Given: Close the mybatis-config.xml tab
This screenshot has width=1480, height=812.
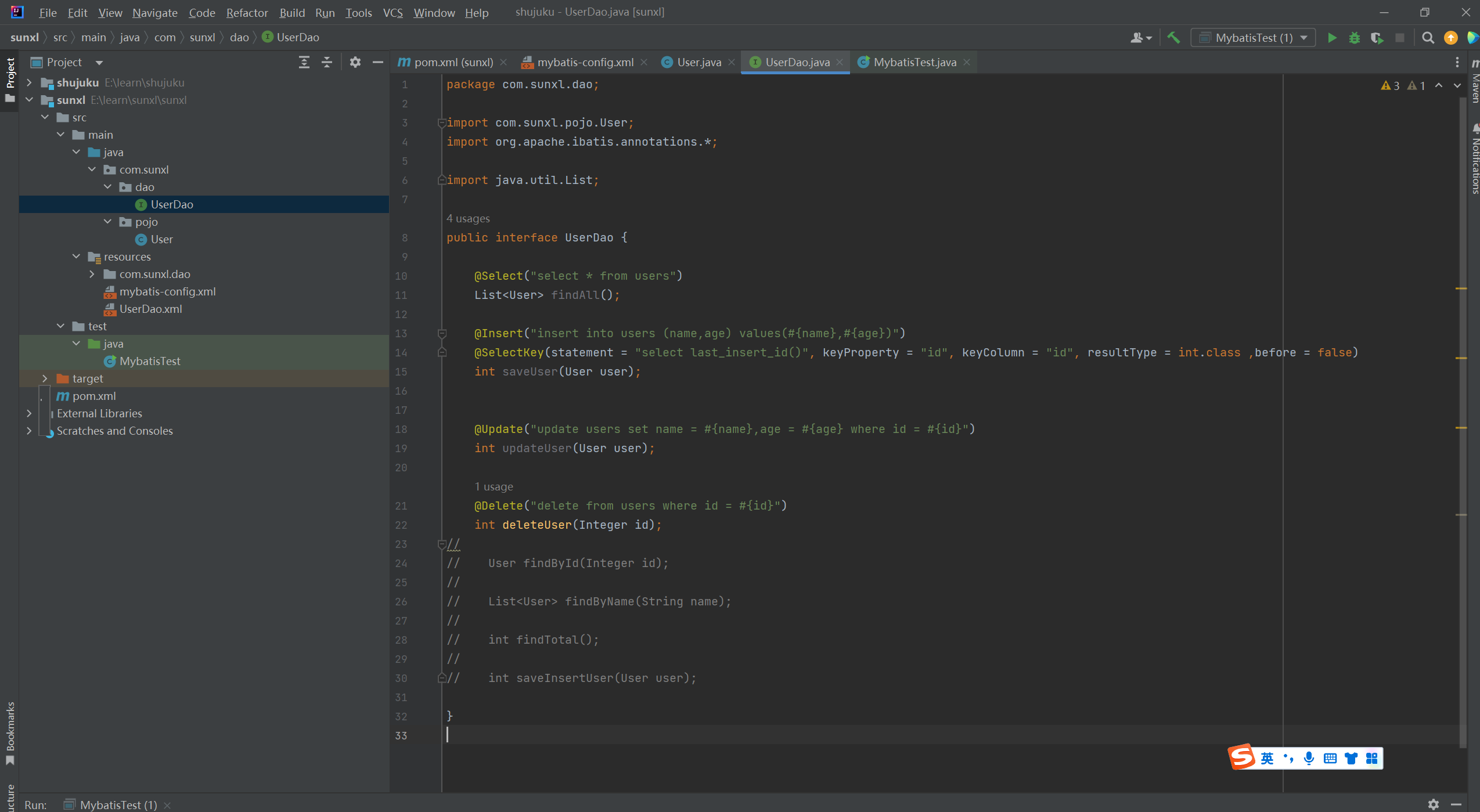Looking at the screenshot, I should (644, 62).
